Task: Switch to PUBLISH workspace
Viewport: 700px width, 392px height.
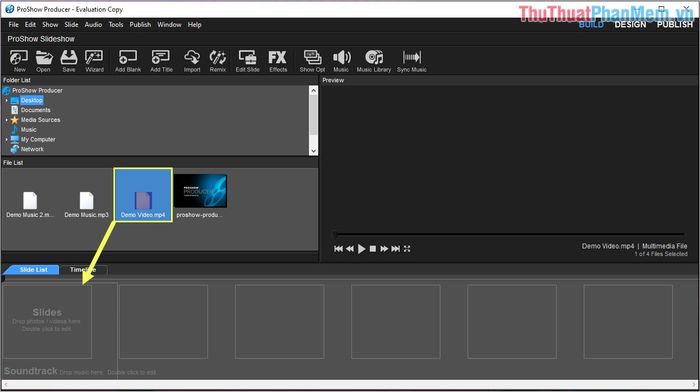Action: point(675,25)
